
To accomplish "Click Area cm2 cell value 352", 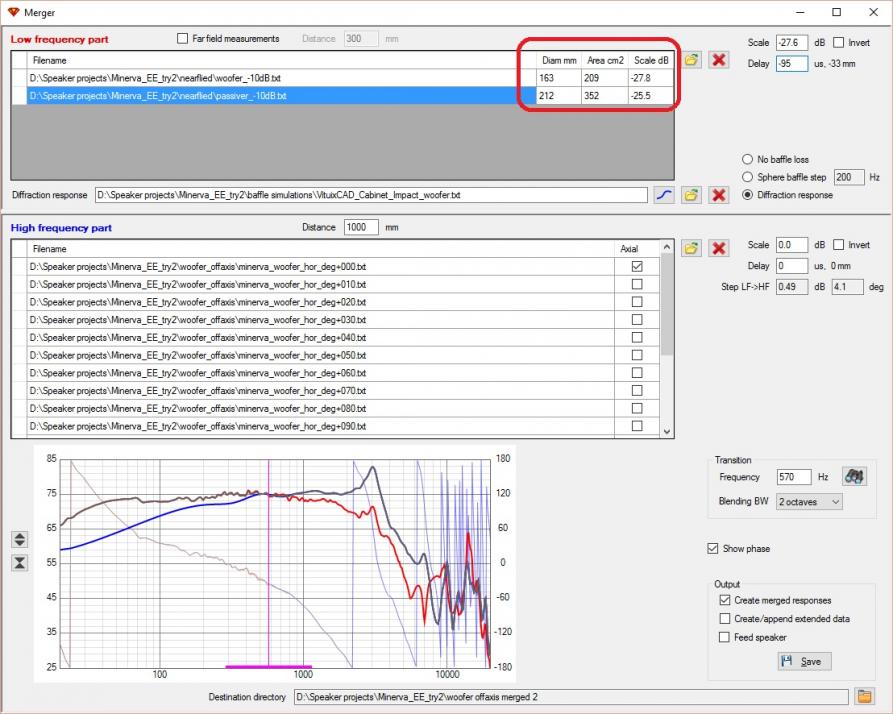I will pyautogui.click(x=605, y=96).
